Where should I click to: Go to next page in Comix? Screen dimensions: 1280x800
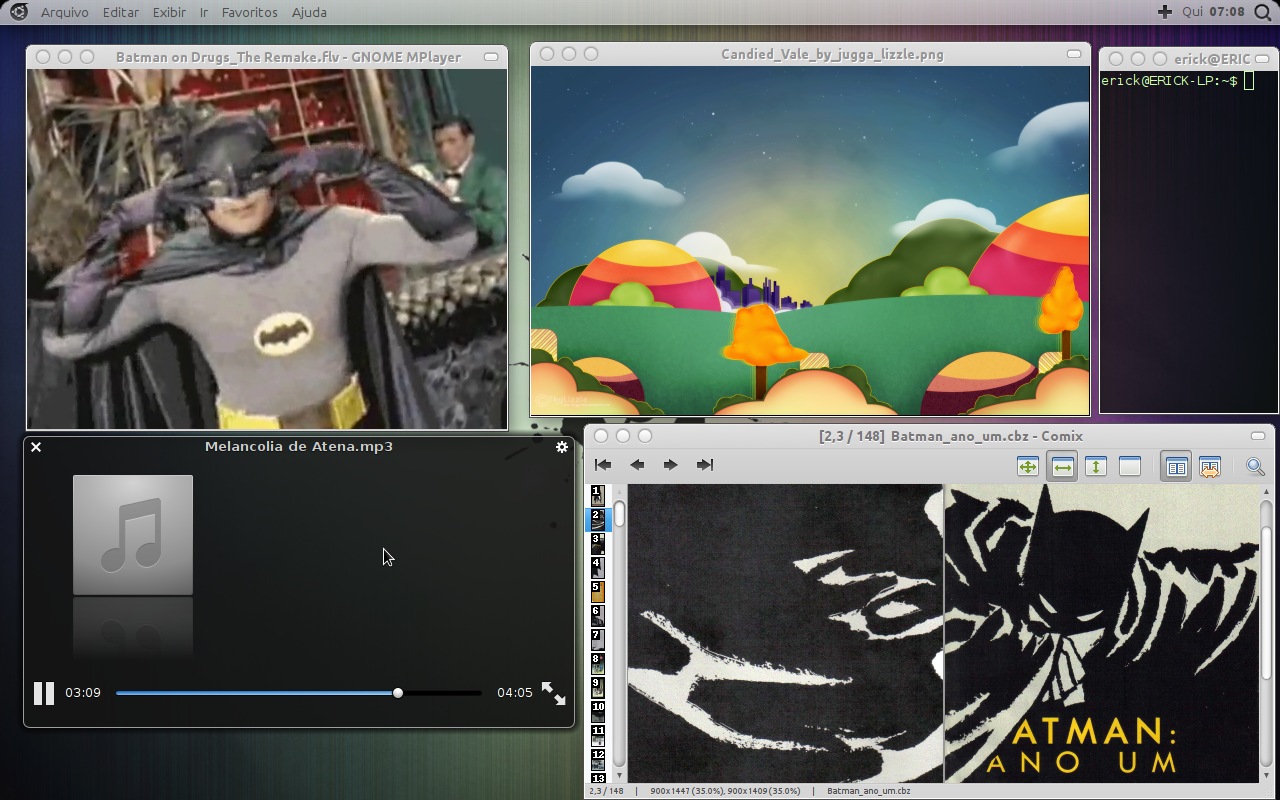tap(671, 465)
